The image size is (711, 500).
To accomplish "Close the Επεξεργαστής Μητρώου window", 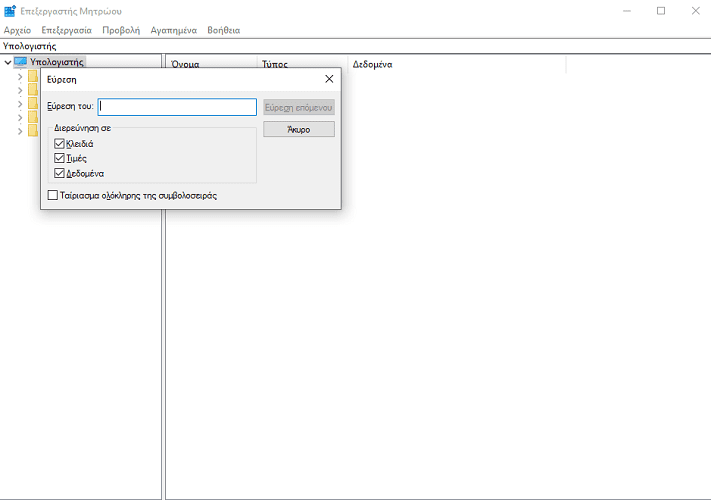I will (696, 11).
